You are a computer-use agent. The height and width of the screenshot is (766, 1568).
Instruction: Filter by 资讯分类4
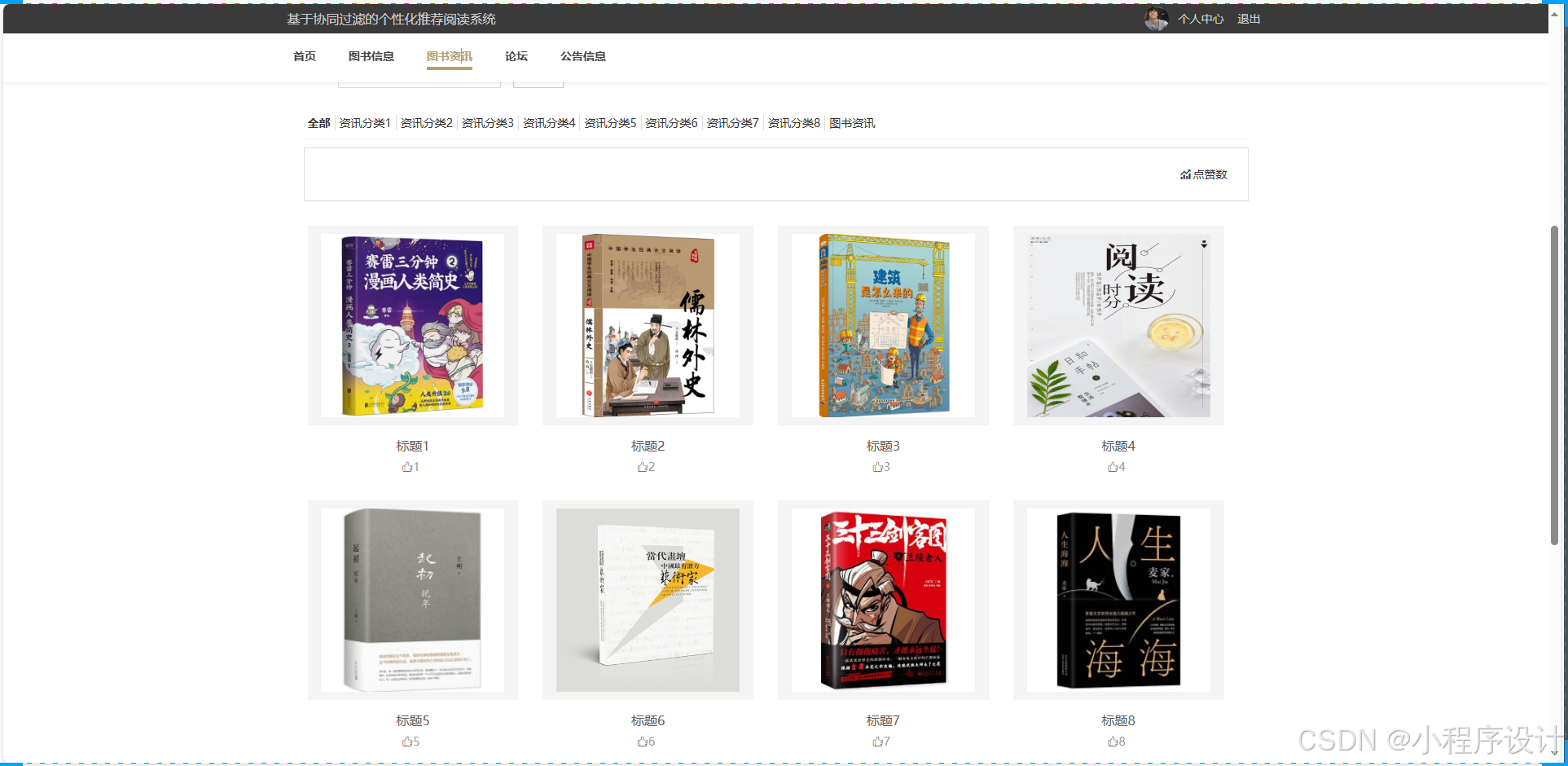(x=549, y=123)
